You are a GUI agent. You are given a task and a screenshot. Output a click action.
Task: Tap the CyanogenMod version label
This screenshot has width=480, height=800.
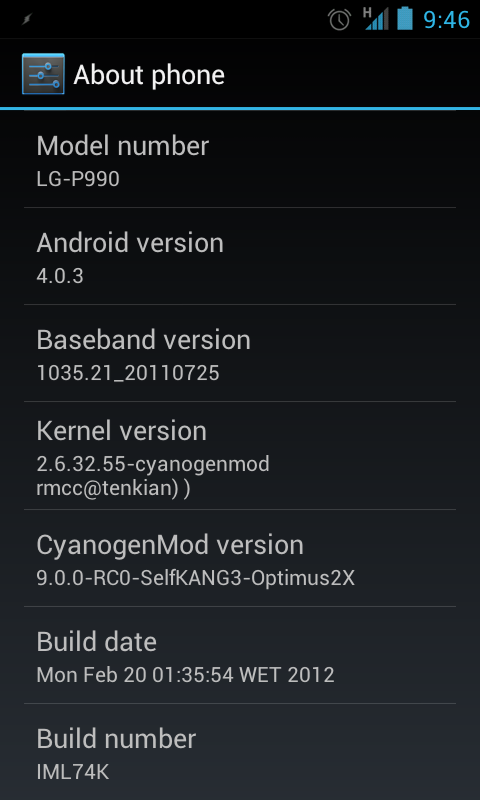pyautogui.click(x=170, y=545)
